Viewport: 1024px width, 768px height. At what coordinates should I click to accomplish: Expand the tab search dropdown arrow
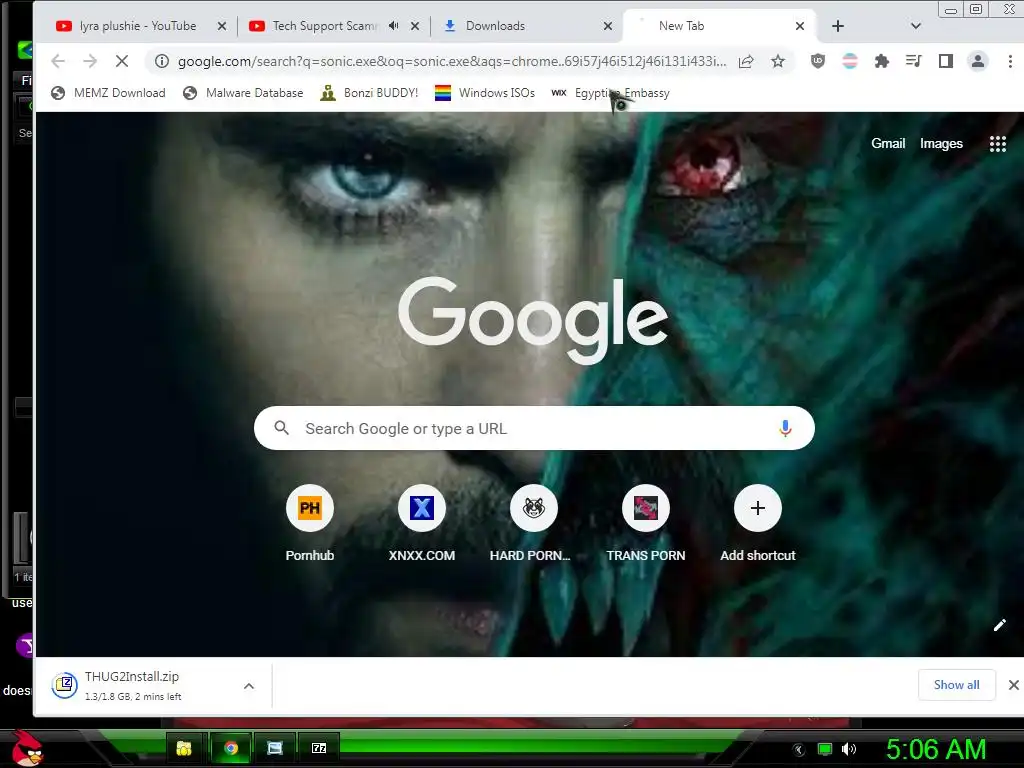(x=916, y=26)
